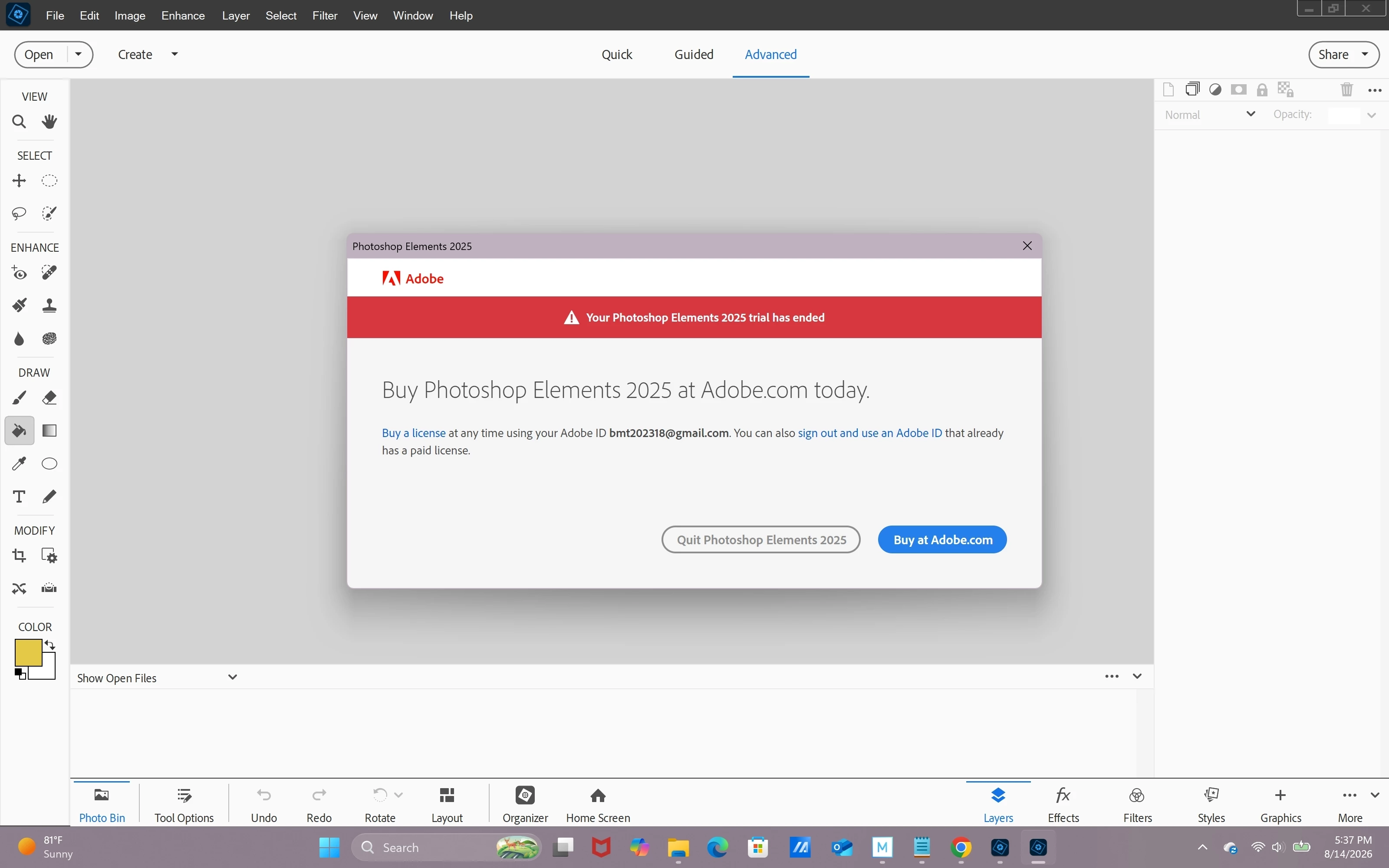This screenshot has height=868, width=1389.
Task: Toggle lock transparent pixels icon
Action: [1286, 89]
